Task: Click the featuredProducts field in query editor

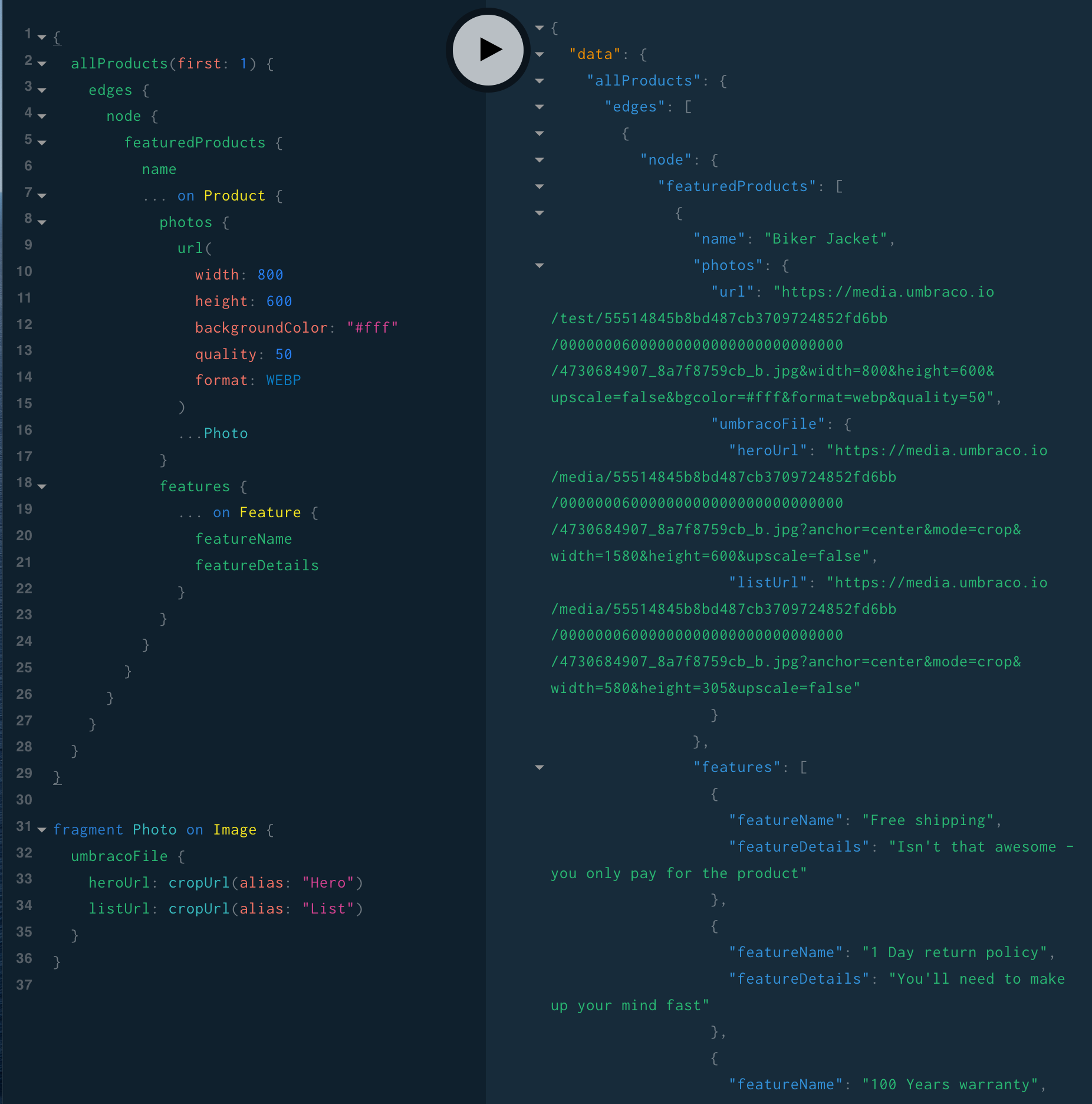Action: 195,143
